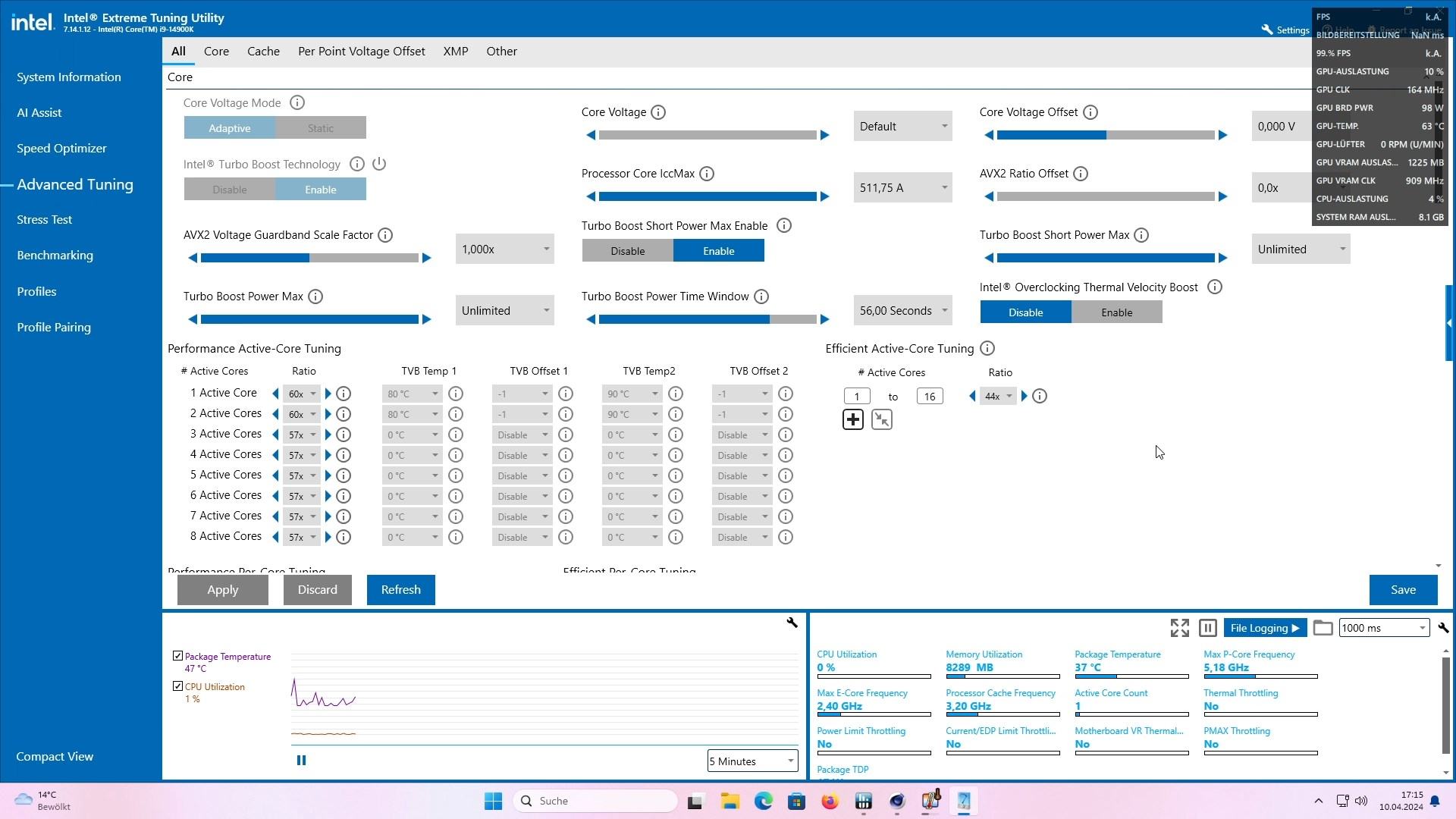
Task: Open the 1 Active Core ratio dropdown
Action: coord(302,394)
